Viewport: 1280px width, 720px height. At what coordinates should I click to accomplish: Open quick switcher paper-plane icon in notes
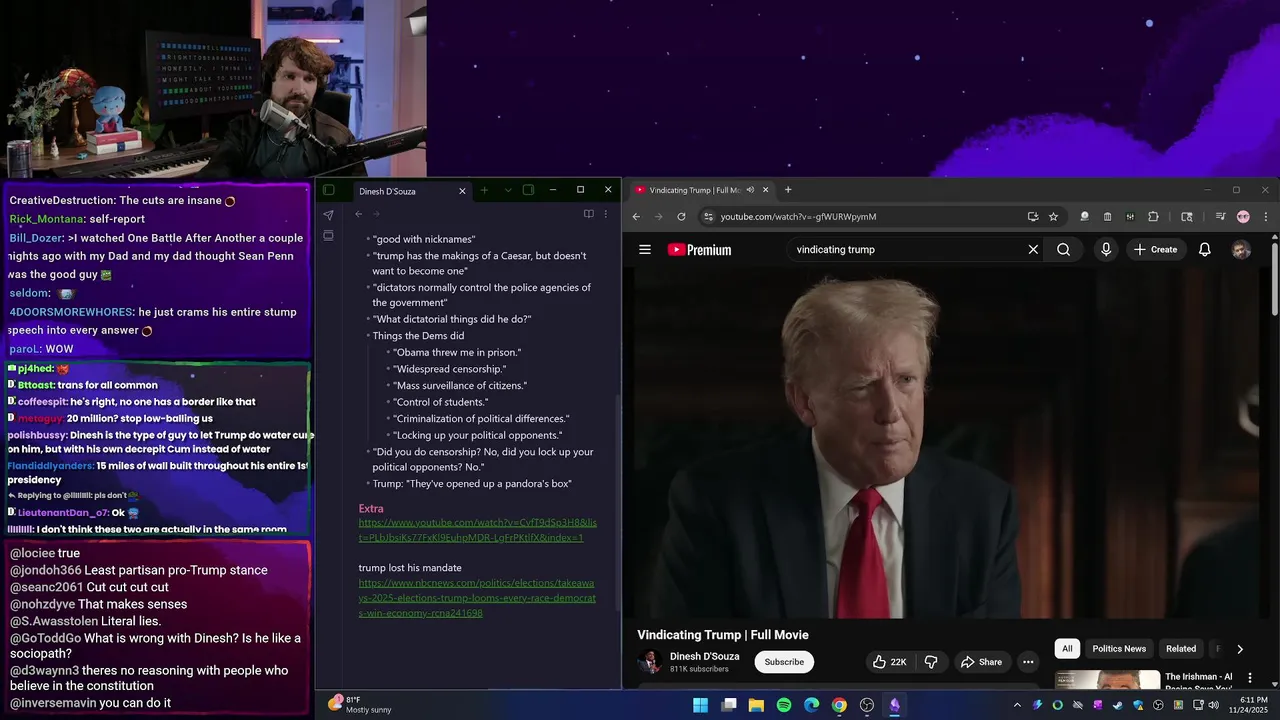click(328, 214)
